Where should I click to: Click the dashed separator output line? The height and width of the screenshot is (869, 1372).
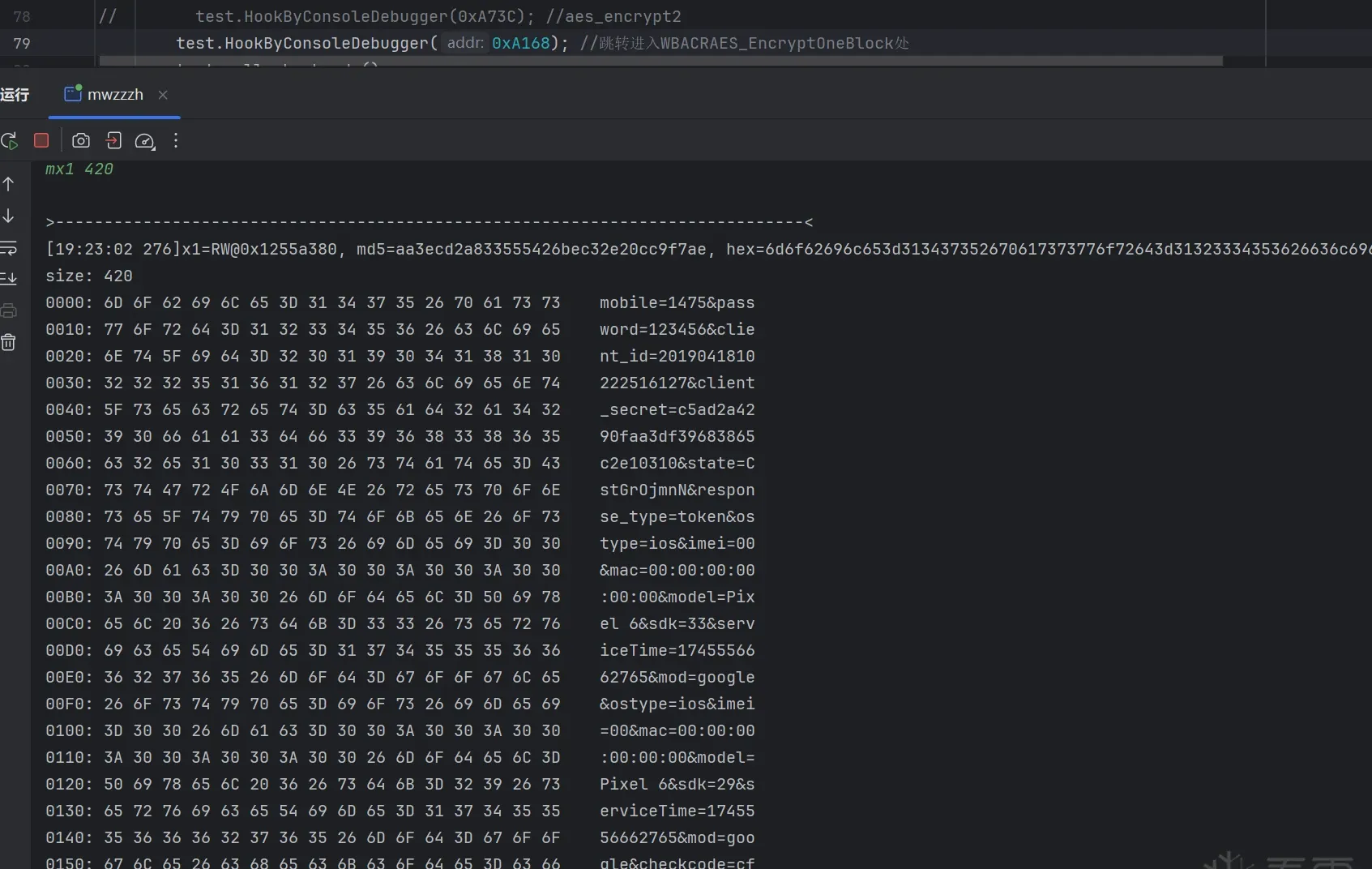click(x=430, y=222)
